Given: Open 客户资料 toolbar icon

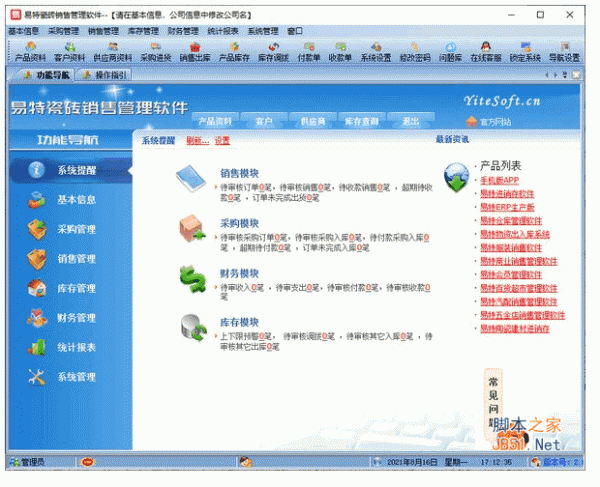Looking at the screenshot, I should coord(69,52).
